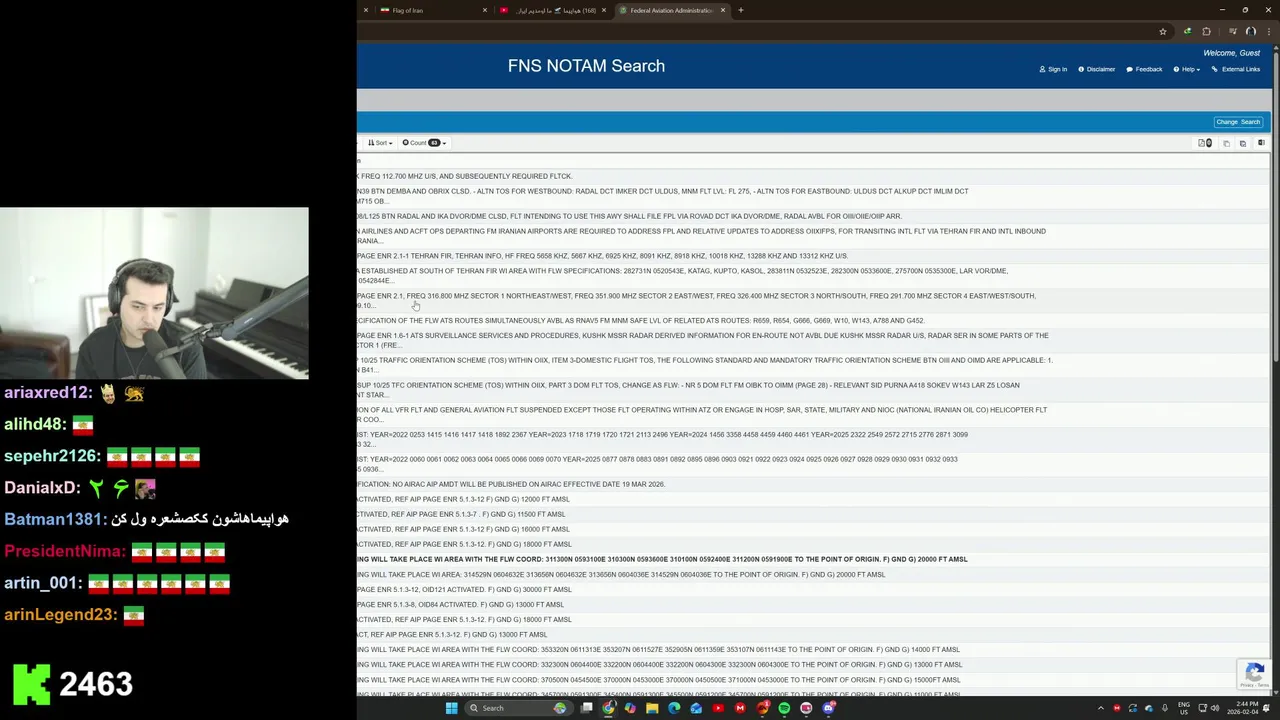Open the Disclaimer link

pos(1097,69)
